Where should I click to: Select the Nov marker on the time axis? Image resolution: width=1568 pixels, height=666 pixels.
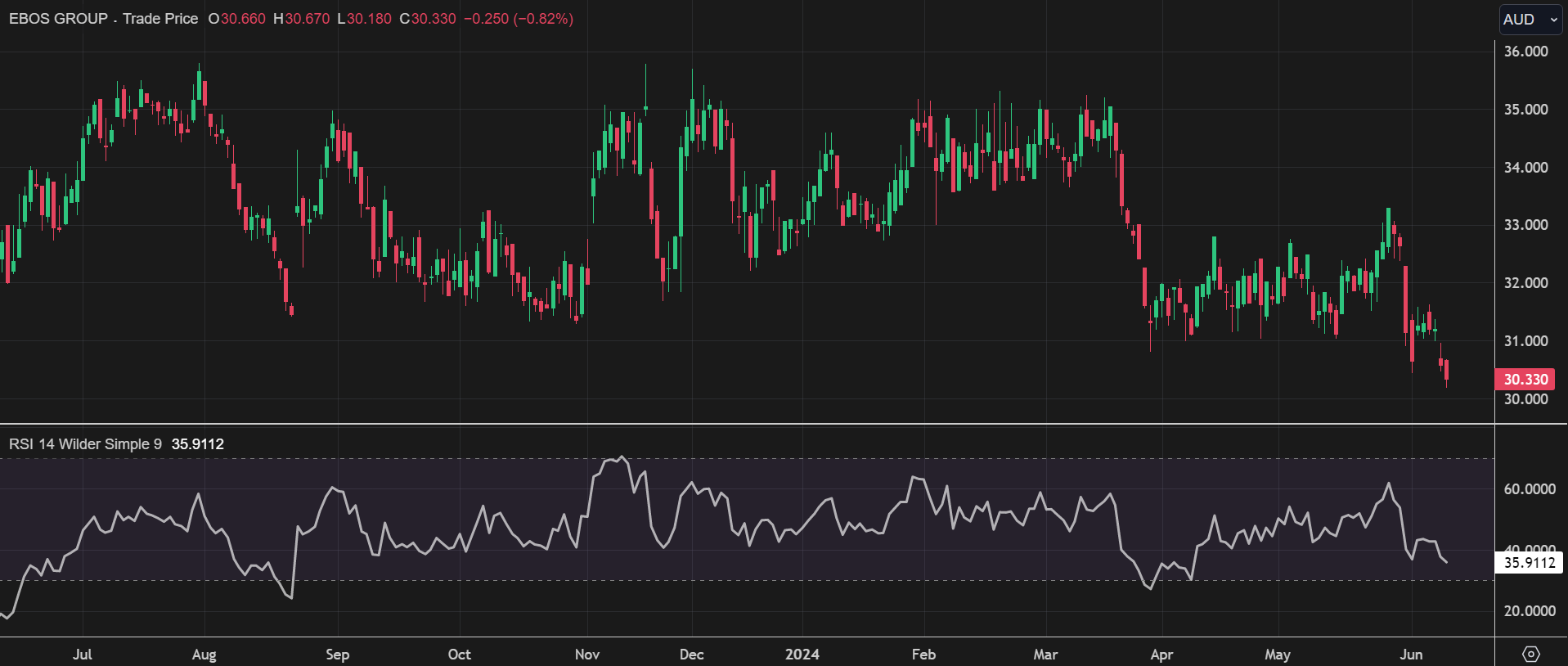point(587,655)
